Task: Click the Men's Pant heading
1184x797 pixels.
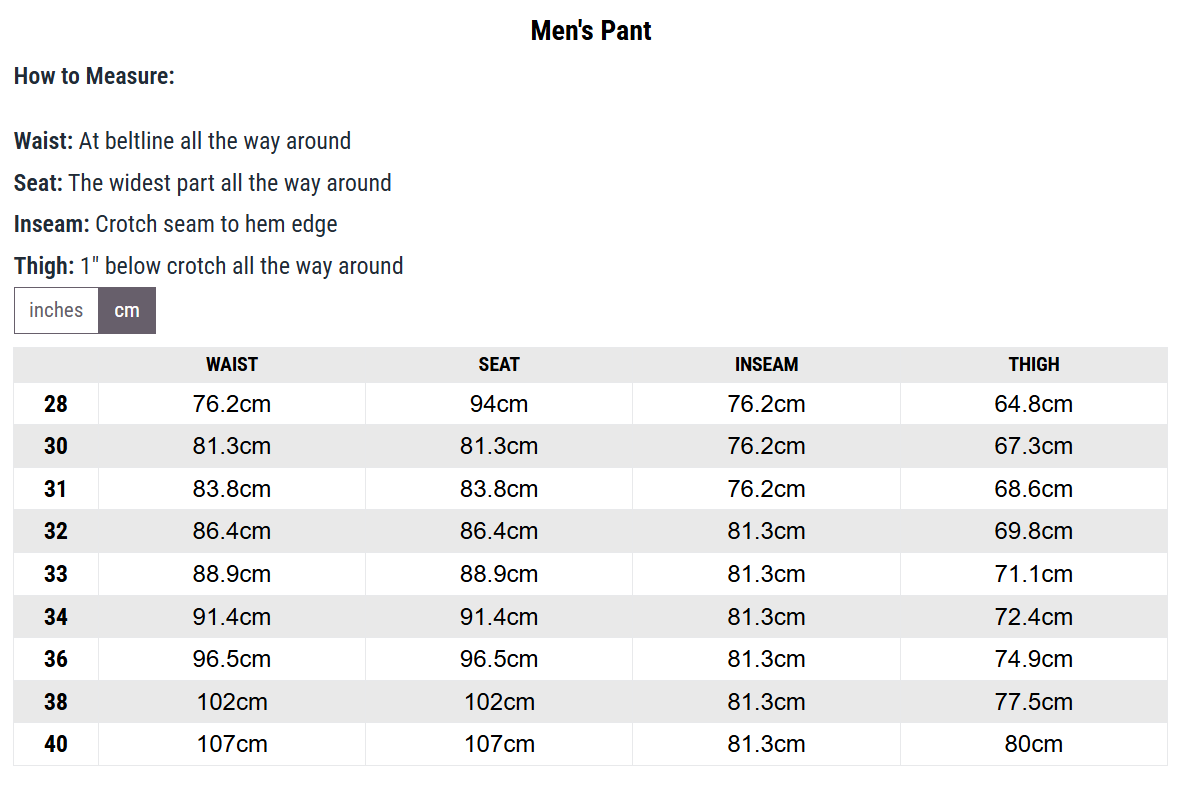Action: (591, 30)
